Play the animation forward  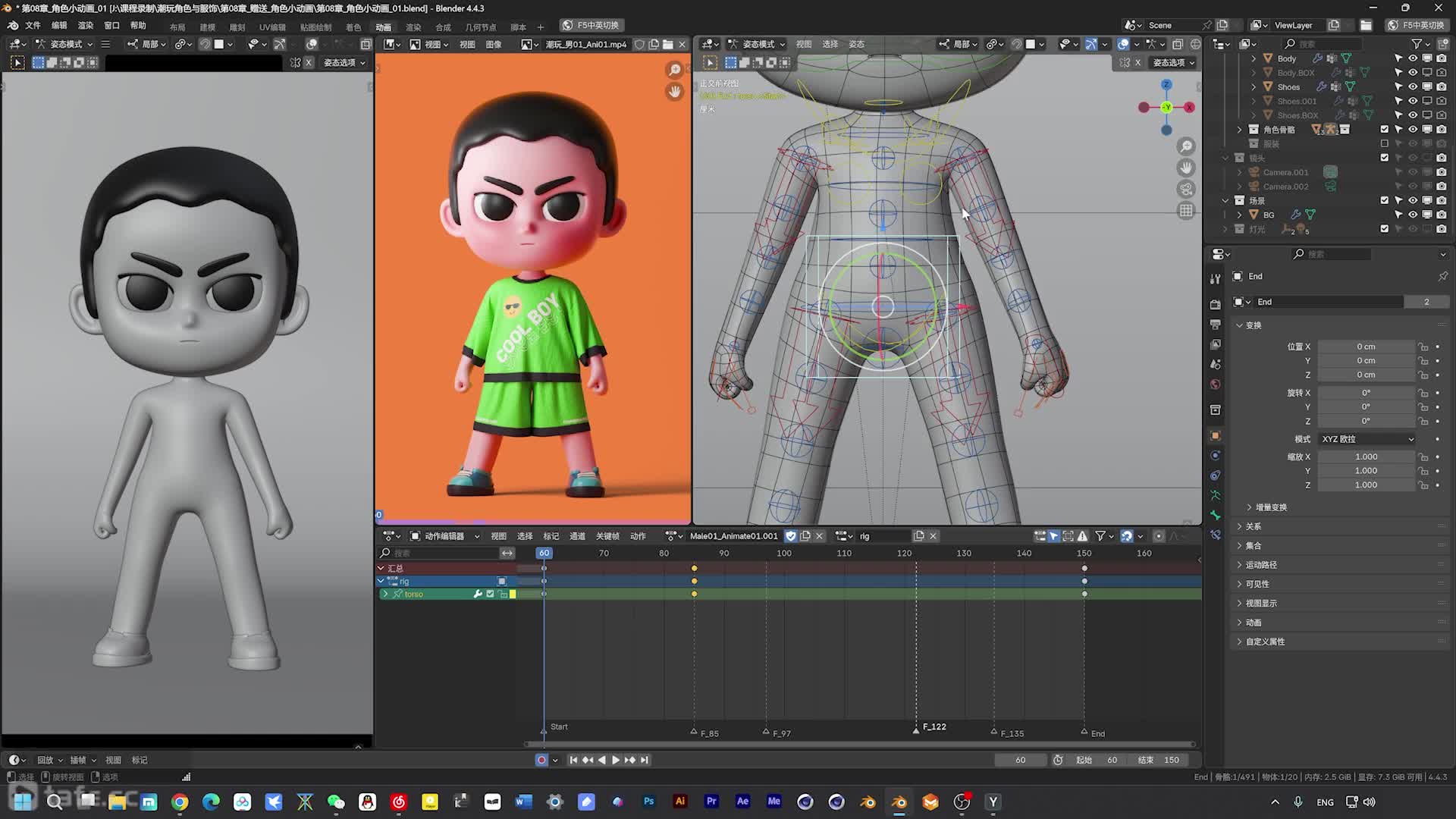(x=616, y=760)
